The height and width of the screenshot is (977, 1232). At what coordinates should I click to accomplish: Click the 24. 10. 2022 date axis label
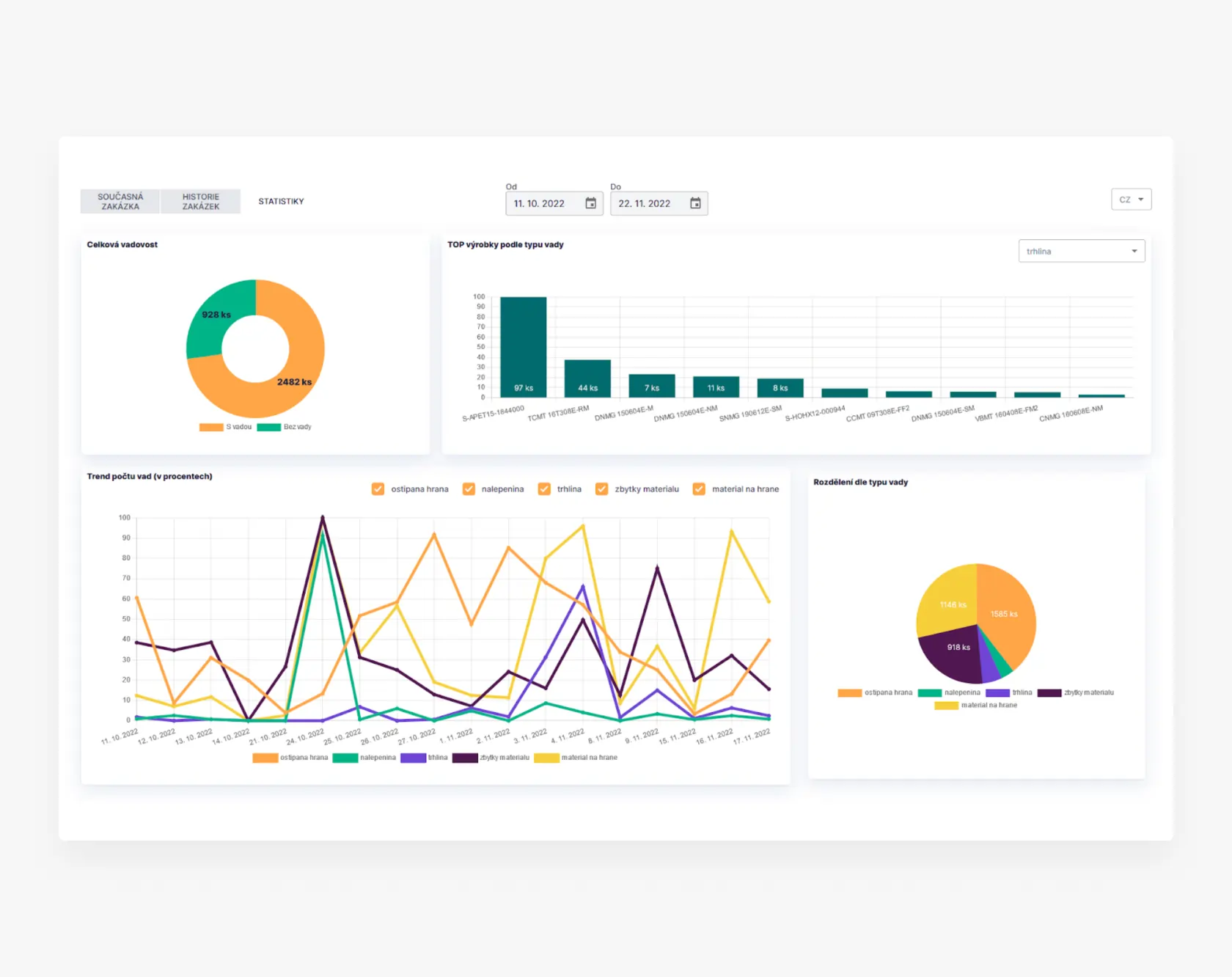[x=305, y=737]
